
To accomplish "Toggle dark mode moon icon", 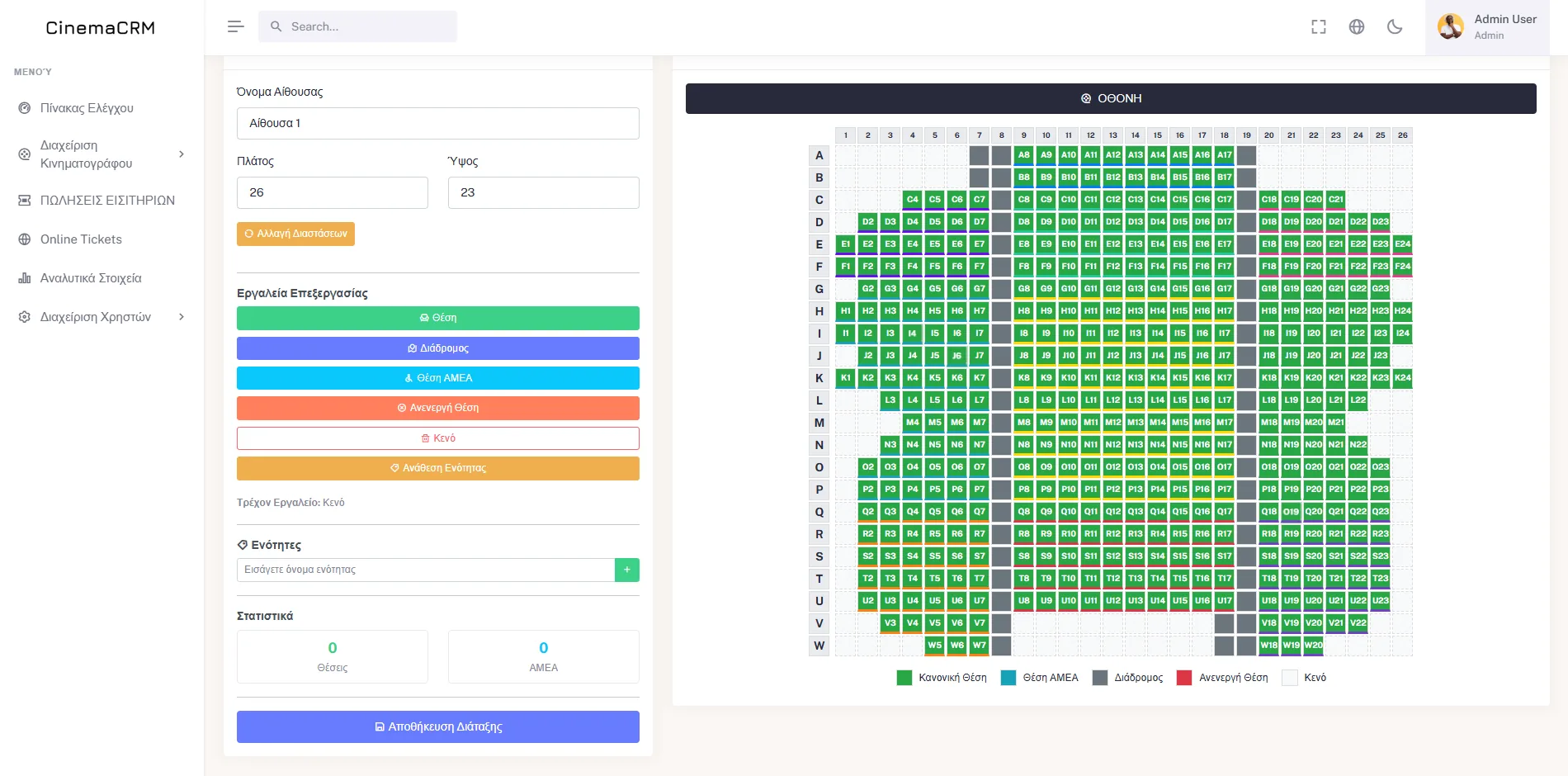I will tap(1395, 26).
